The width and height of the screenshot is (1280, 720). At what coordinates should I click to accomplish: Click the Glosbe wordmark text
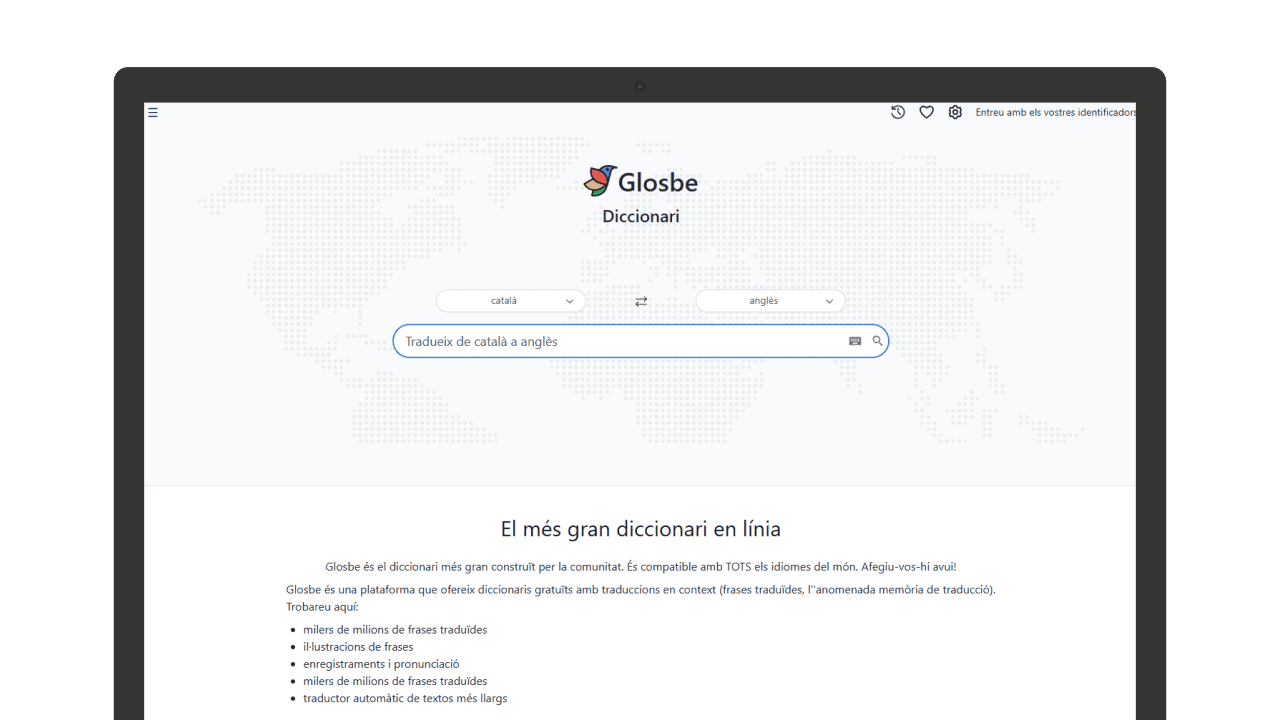657,183
